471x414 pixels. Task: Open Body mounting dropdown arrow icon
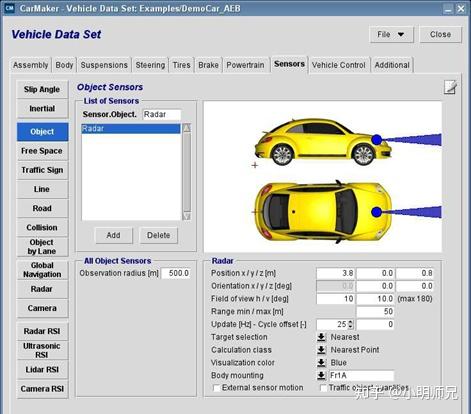coord(321,375)
